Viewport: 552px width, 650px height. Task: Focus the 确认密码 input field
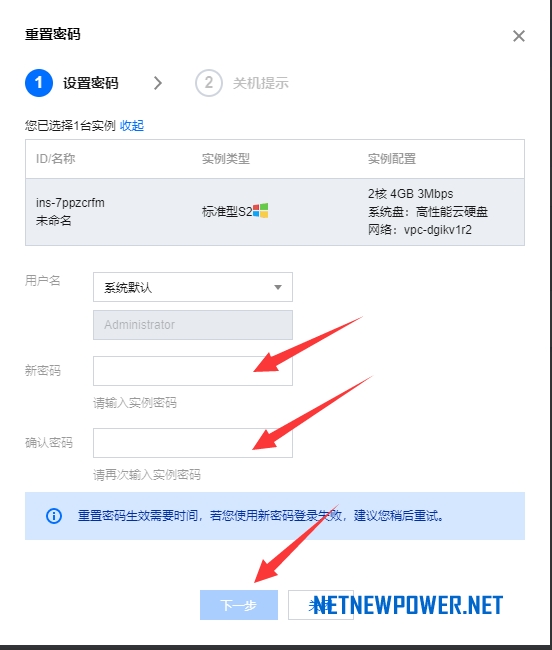click(193, 443)
